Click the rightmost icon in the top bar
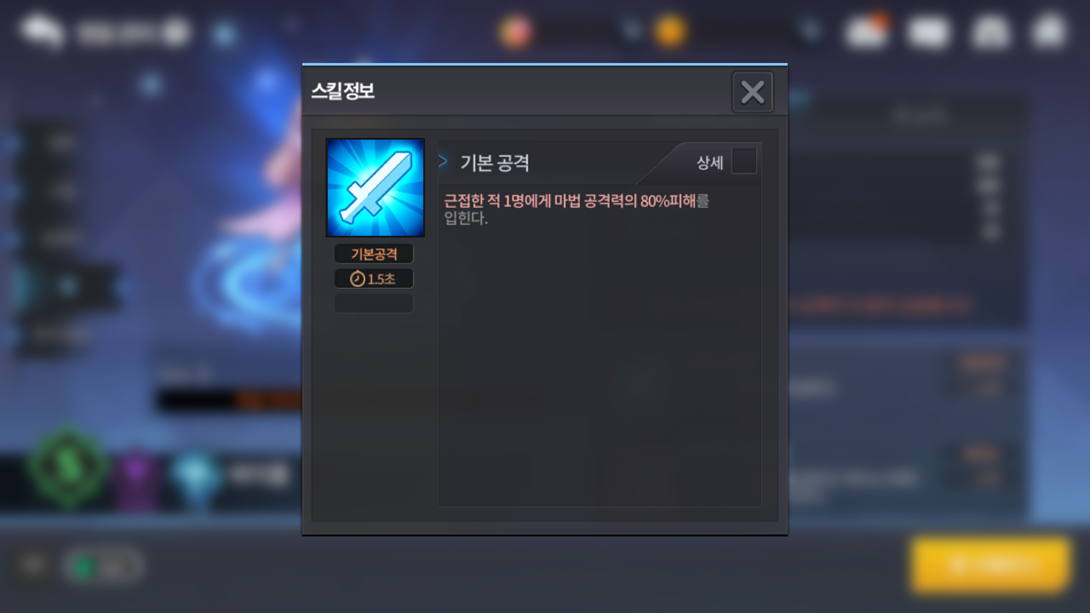The image size is (1090, 613). click(1050, 31)
